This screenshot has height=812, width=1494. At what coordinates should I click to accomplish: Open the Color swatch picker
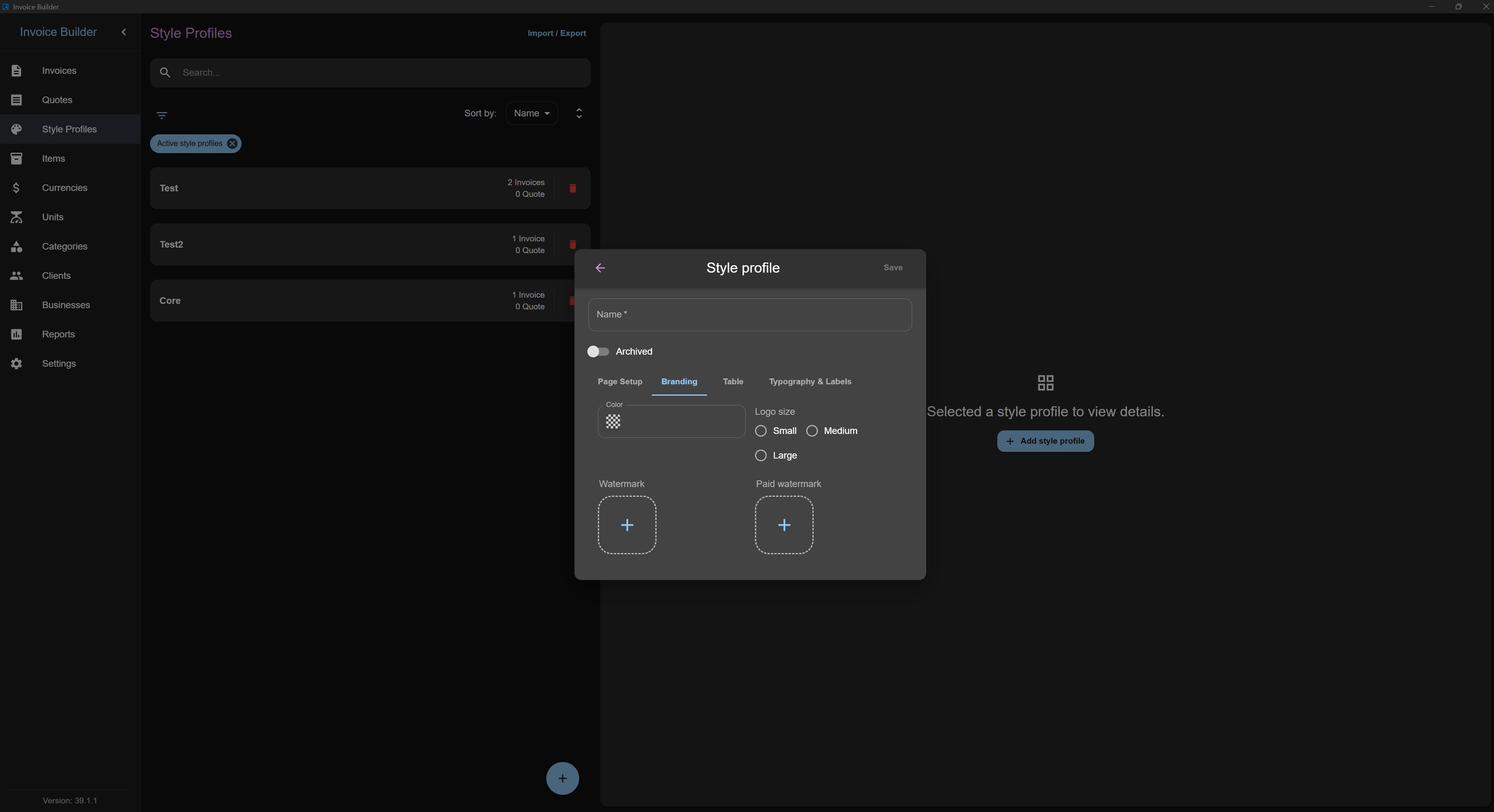613,421
